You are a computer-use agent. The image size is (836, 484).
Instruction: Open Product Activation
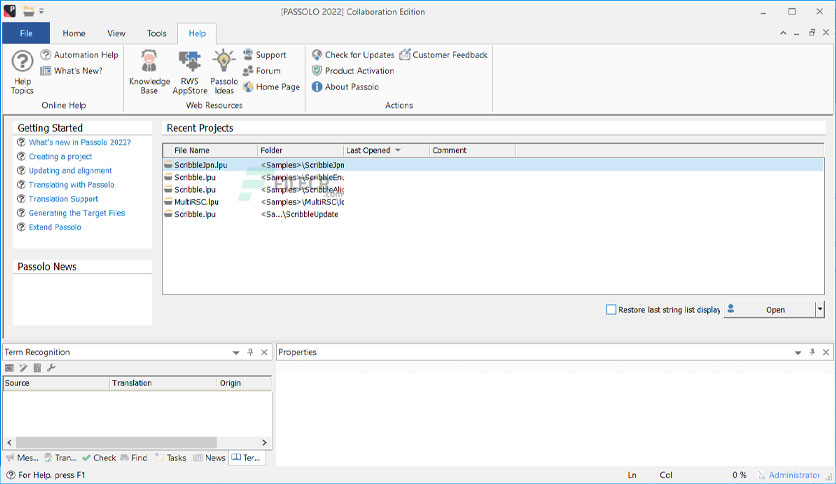[353, 71]
